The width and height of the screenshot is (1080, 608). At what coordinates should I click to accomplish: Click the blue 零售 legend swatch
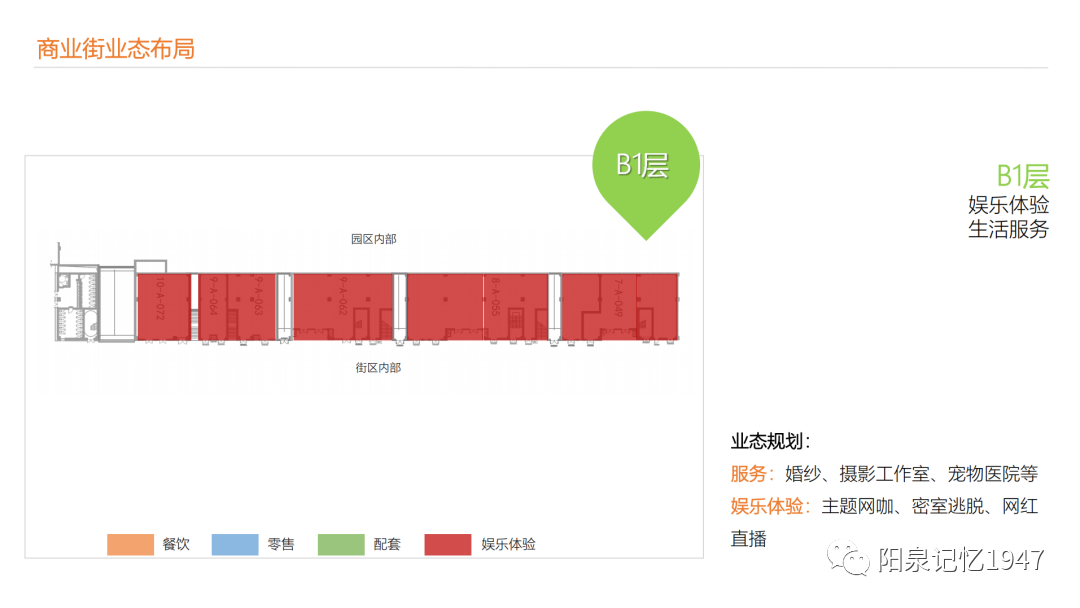pyautogui.click(x=235, y=545)
